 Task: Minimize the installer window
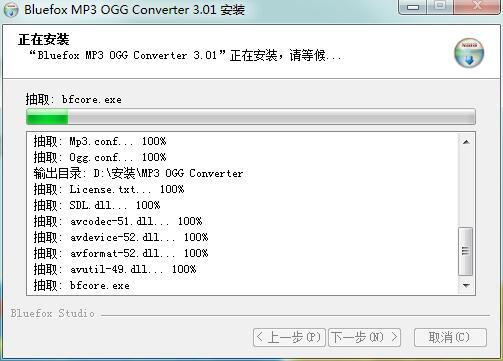pos(412,7)
